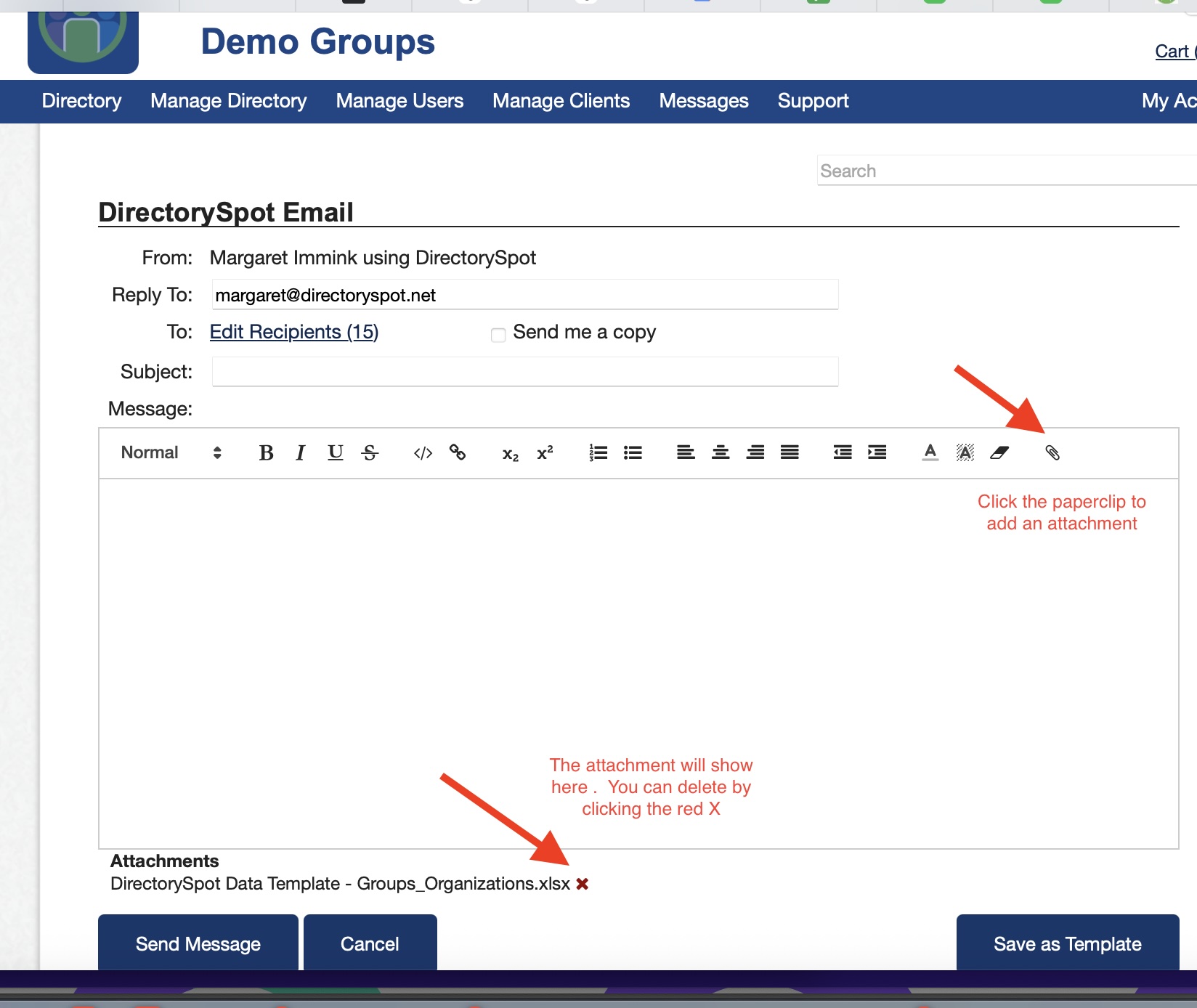1197x1008 pixels.
Task: Open the My Account menu
Action: [1169, 101]
